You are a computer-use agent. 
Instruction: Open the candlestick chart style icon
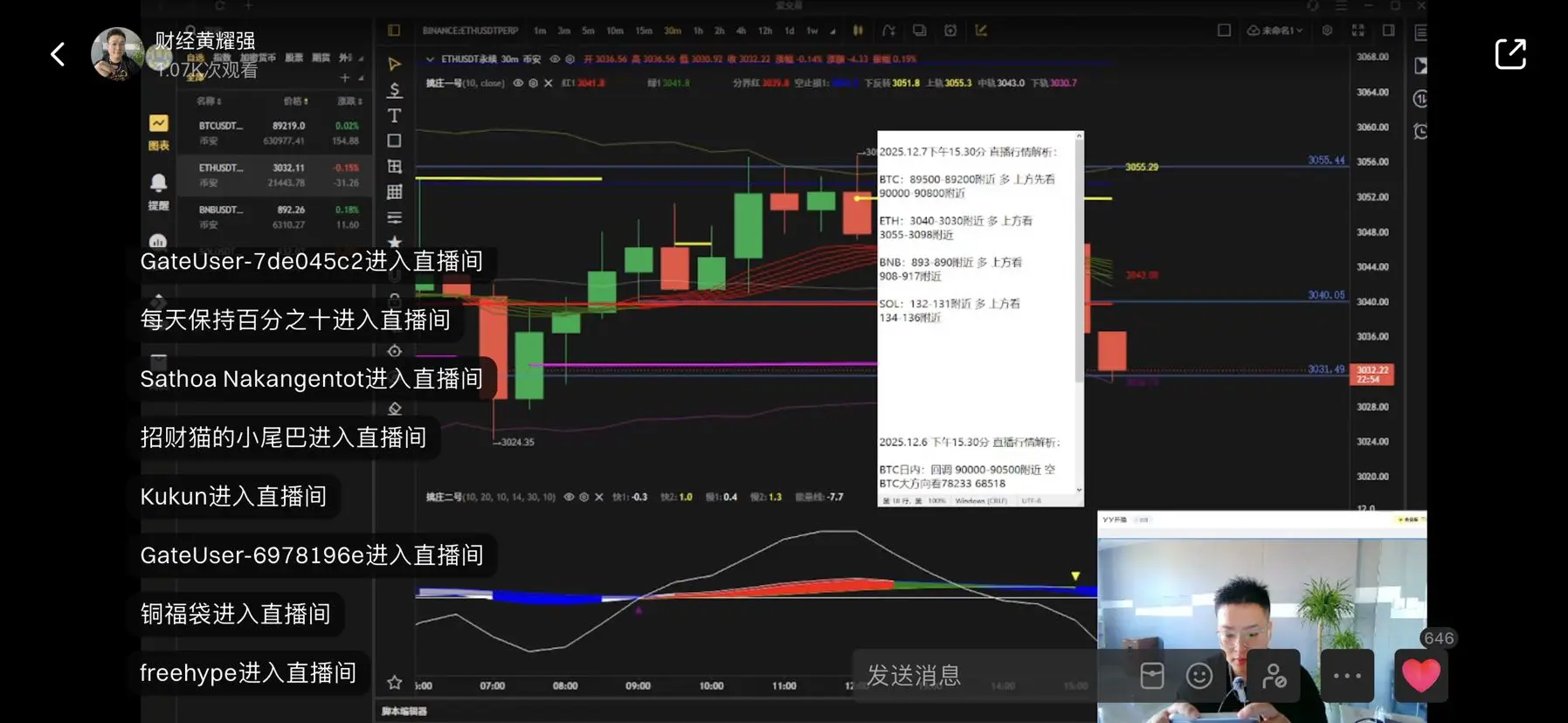[858, 31]
